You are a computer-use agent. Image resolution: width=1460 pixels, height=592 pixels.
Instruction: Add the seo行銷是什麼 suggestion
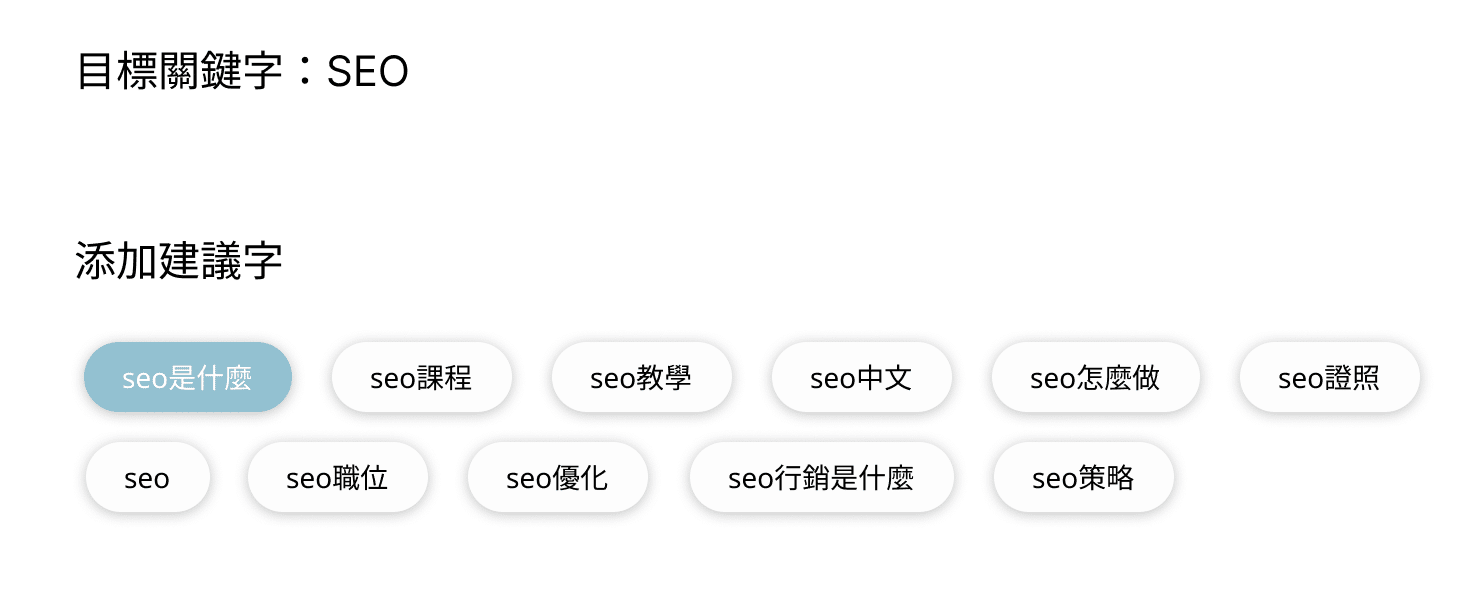[821, 477]
